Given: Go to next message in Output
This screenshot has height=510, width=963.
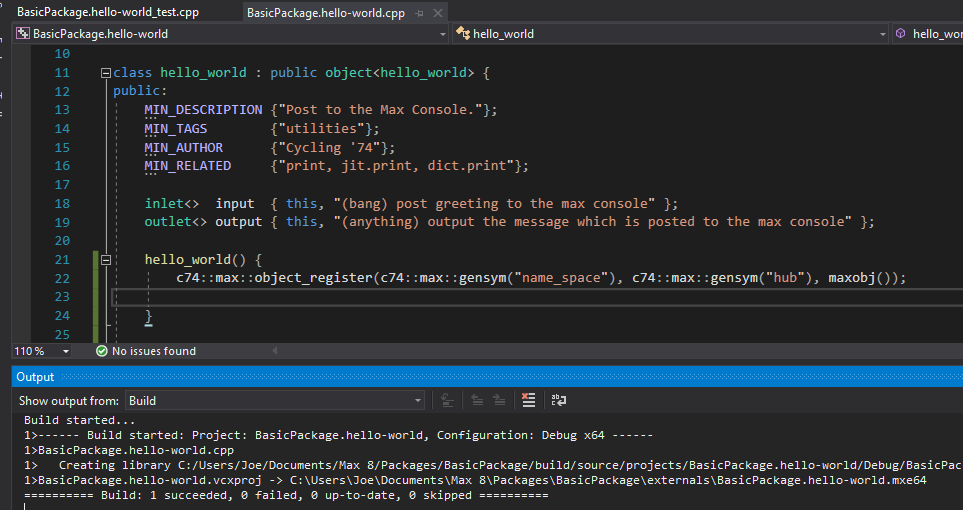Looking at the screenshot, I should point(497,400).
